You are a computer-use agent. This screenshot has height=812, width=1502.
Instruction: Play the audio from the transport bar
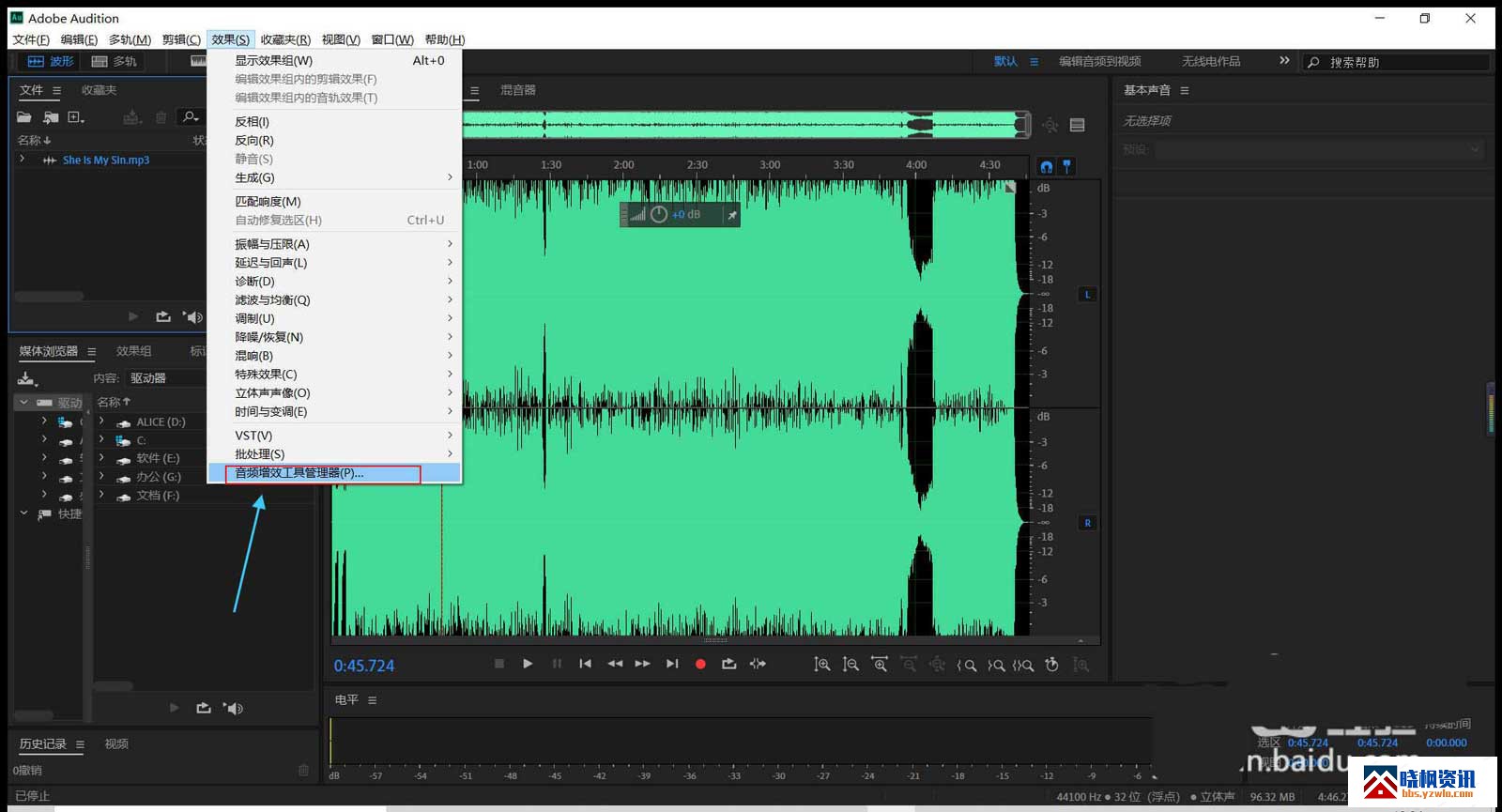(x=528, y=664)
